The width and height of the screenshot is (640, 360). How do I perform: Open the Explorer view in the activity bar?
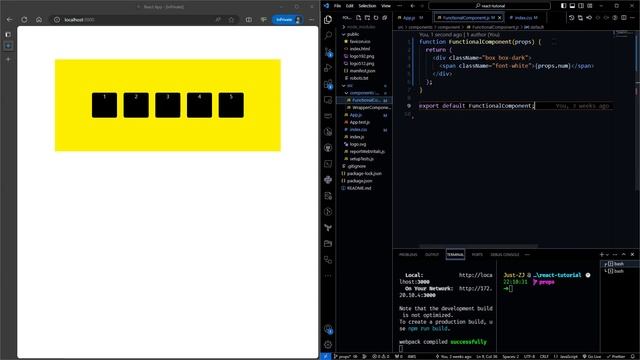click(328, 19)
